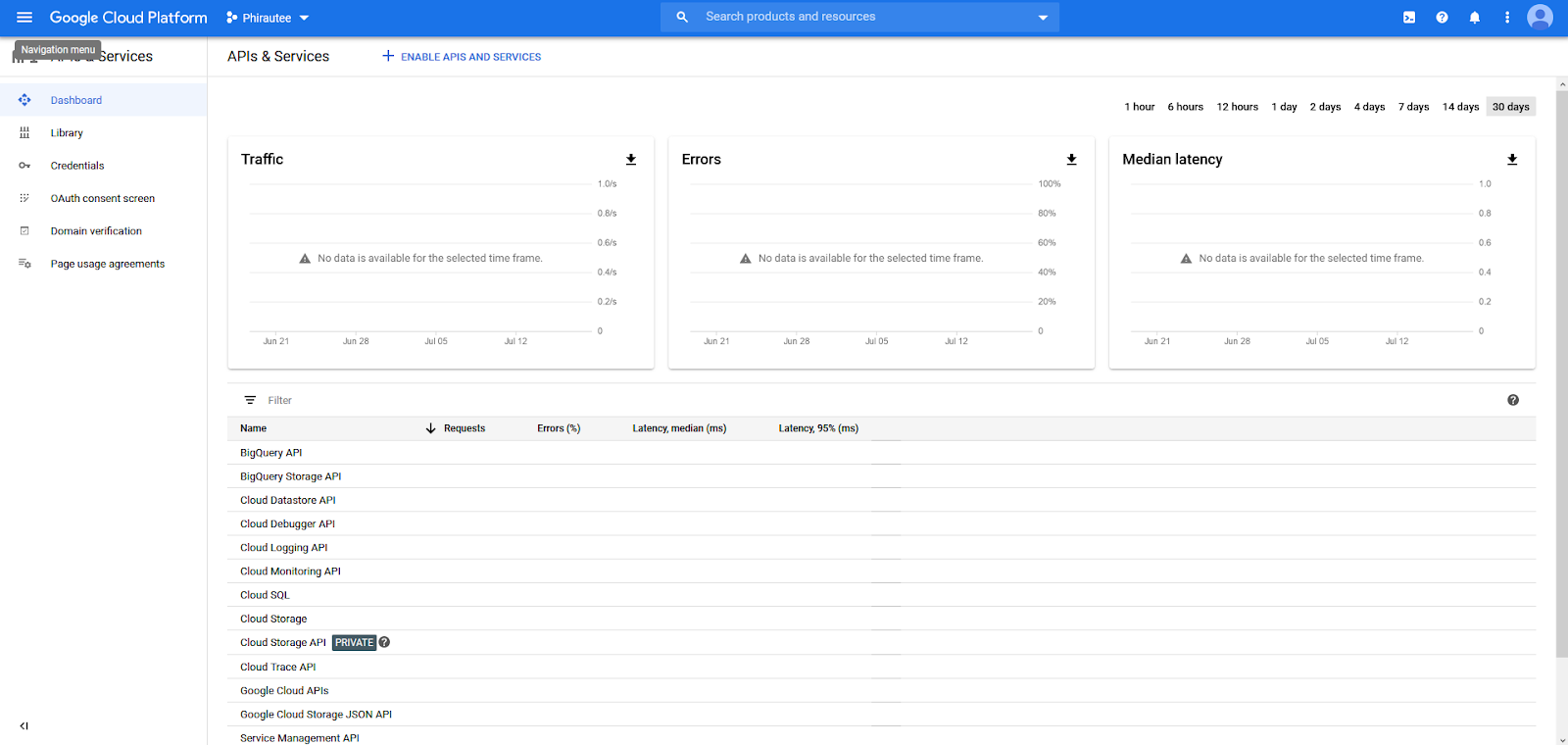Click the Private badge help icon
The width and height of the screenshot is (1568, 745).
[384, 642]
